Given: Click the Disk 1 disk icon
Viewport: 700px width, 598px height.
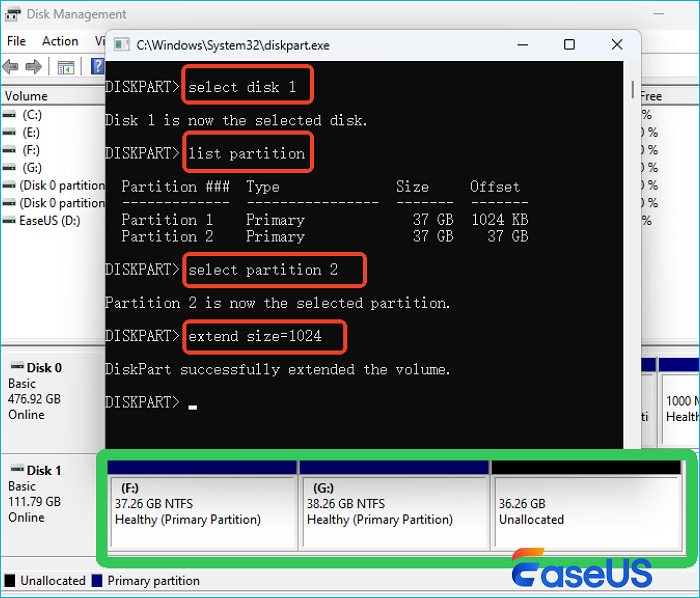Looking at the screenshot, I should point(17,469).
